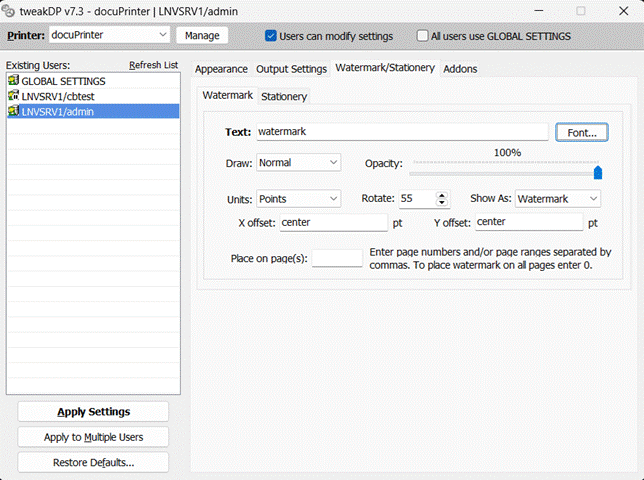Switch to the Appearance tab
This screenshot has height=480, width=644.
[221, 69]
